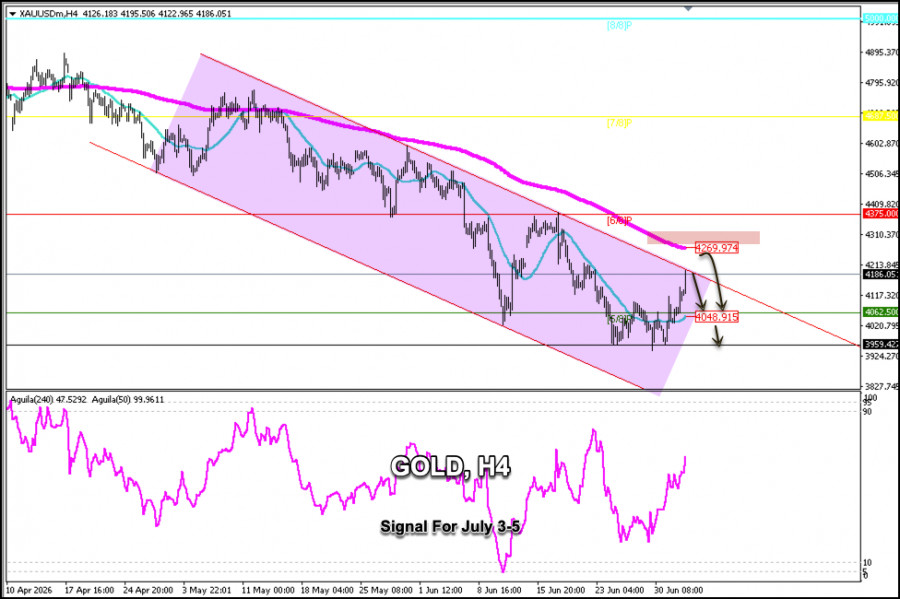Select the XAUUSDm,H4 OHLC title text
This screenshot has height=599, width=900.
[x=125, y=14]
